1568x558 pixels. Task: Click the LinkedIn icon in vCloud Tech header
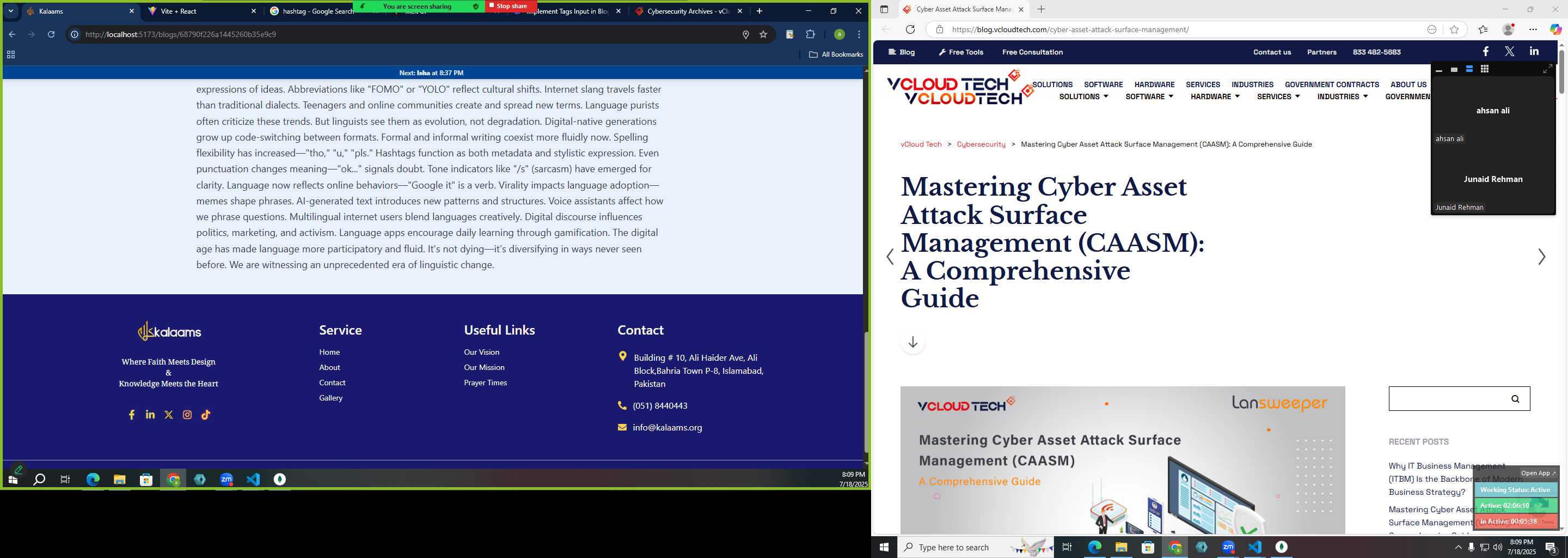click(1534, 52)
